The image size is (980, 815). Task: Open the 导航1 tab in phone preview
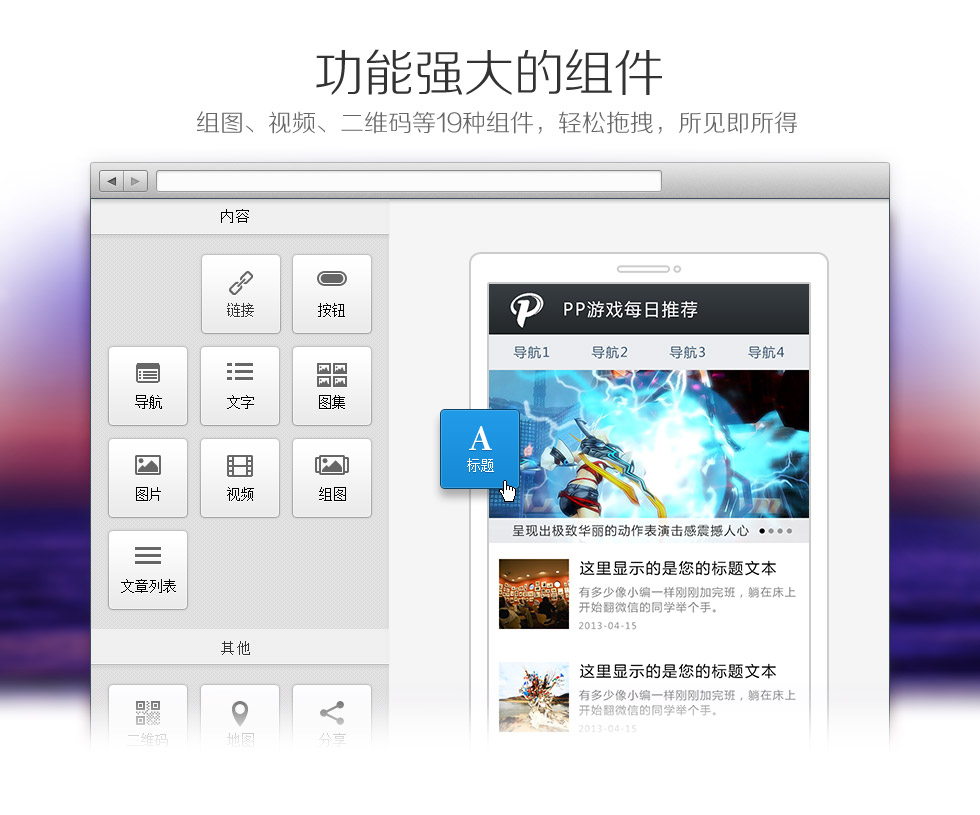click(x=531, y=352)
